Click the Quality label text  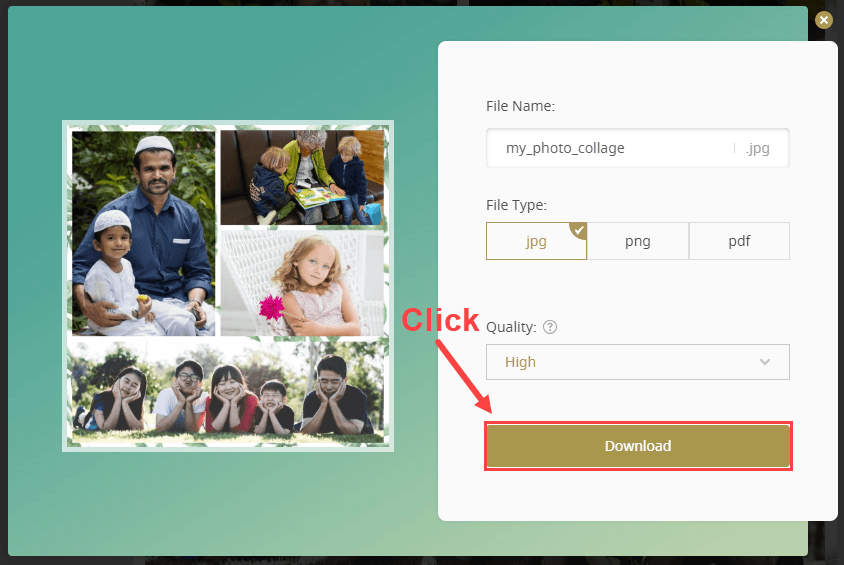[511, 327]
